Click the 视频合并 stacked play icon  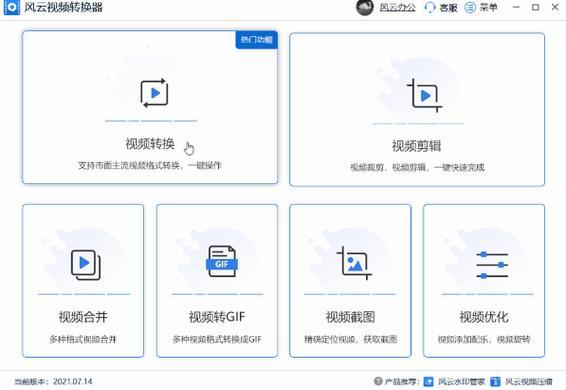86,265
